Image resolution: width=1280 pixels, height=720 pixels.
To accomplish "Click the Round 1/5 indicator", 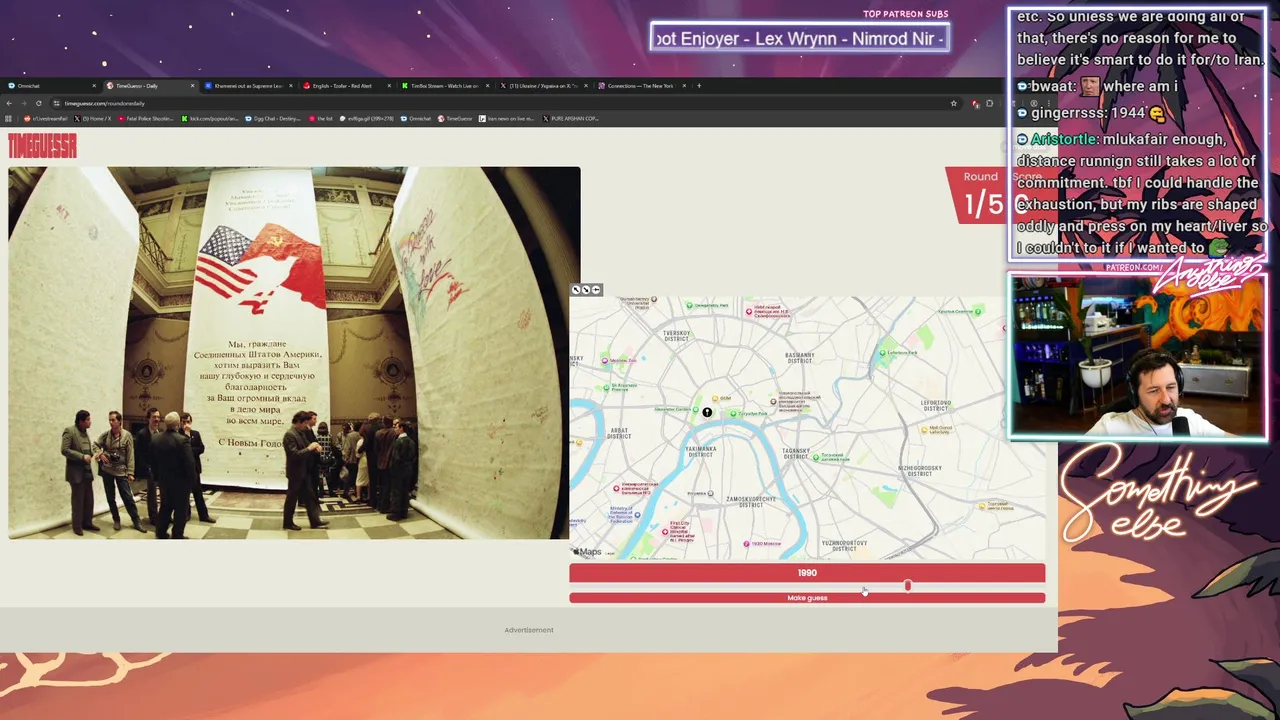I will [981, 195].
